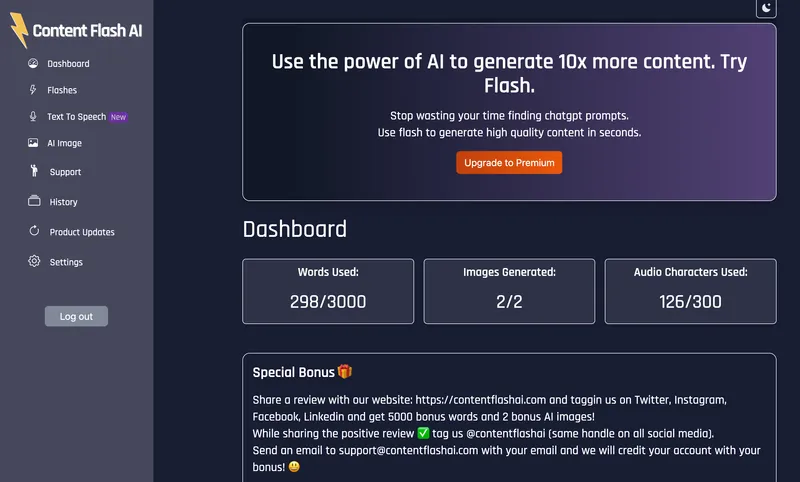Open Product Updates in the sidebar

click(82, 232)
